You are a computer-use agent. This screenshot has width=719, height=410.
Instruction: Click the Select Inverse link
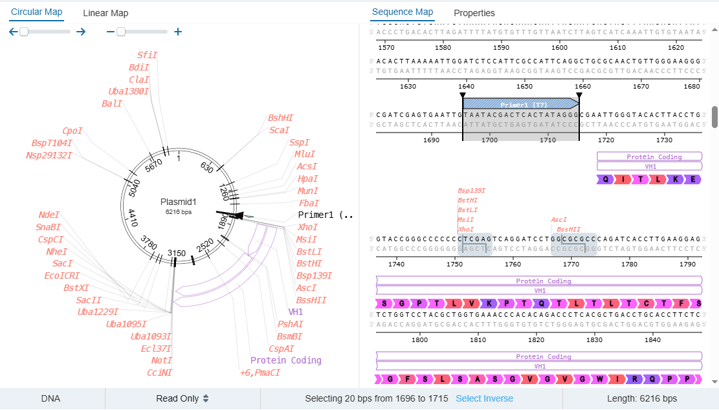tap(485, 398)
